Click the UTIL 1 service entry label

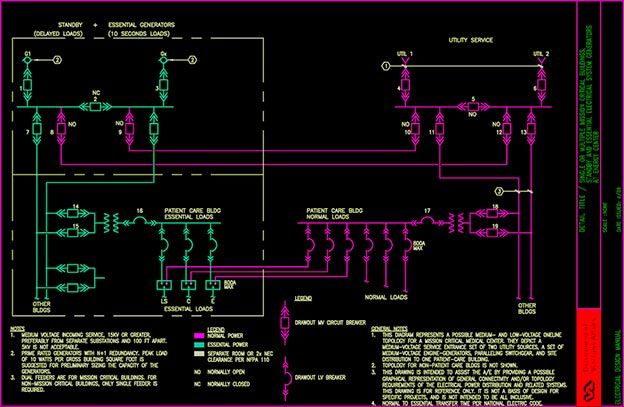tap(404, 52)
